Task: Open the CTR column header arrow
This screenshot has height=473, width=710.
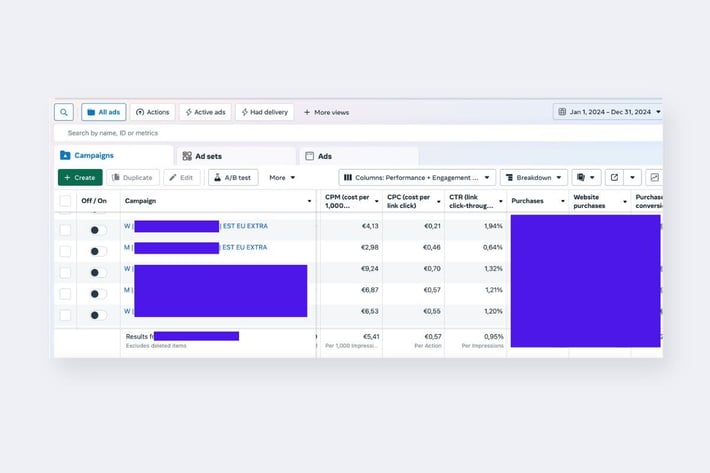Action: [x=501, y=201]
